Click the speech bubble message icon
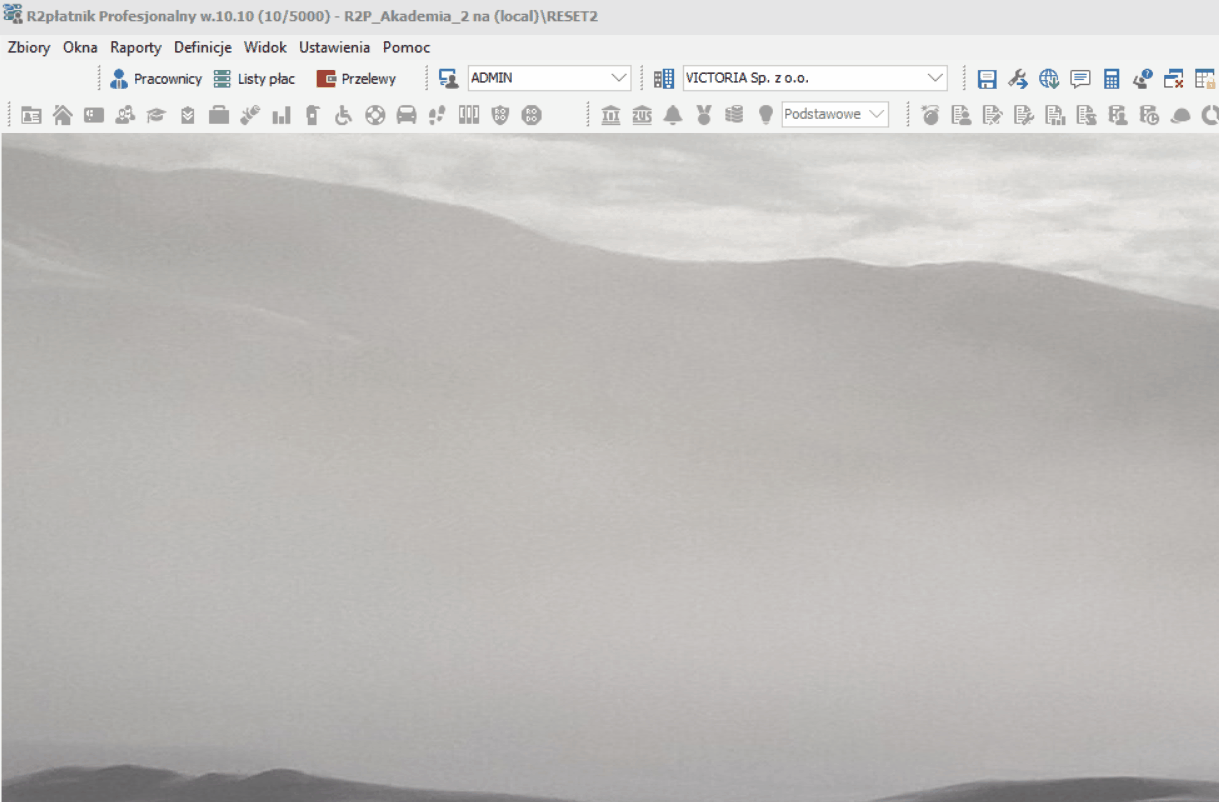Image resolution: width=1219 pixels, height=802 pixels. point(1080,79)
